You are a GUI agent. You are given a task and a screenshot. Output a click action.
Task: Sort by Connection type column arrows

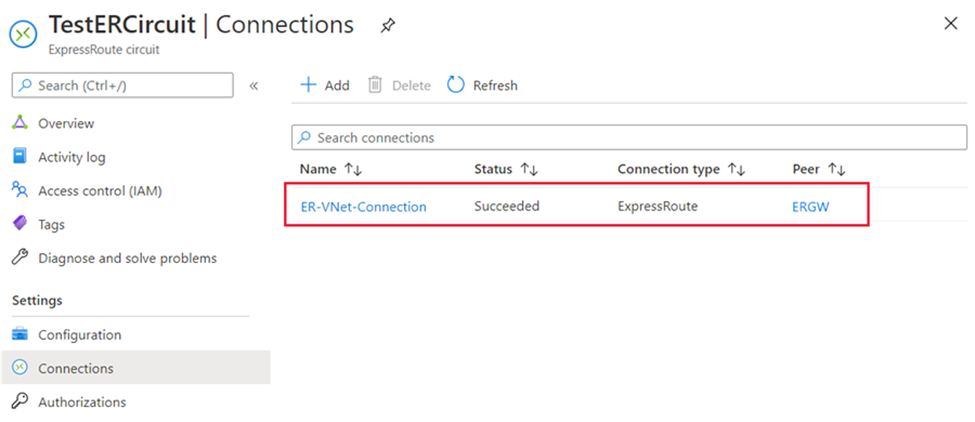point(736,170)
